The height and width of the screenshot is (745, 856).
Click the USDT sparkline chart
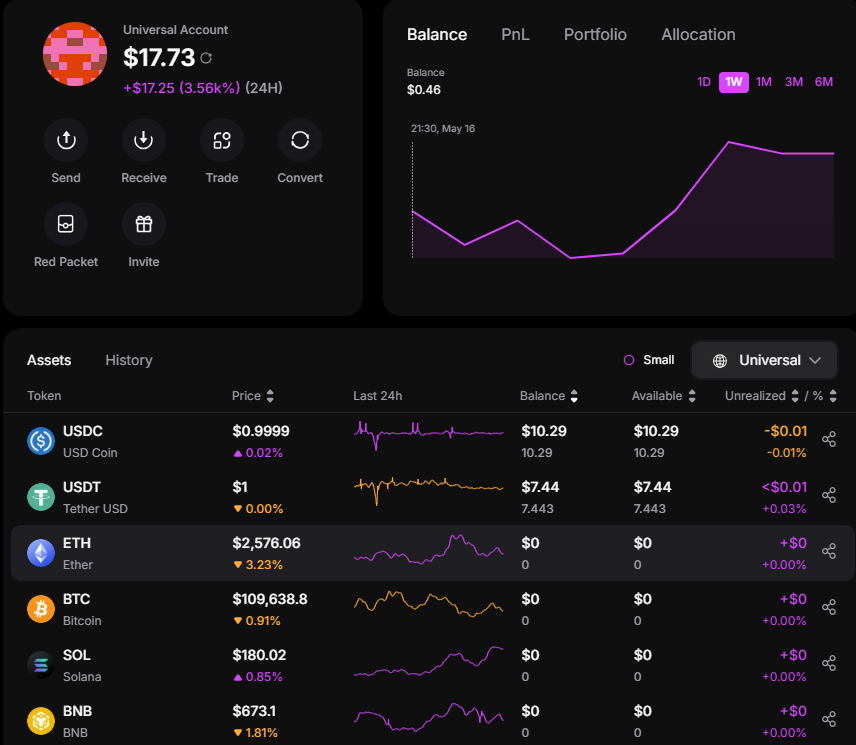pyautogui.click(x=429, y=490)
